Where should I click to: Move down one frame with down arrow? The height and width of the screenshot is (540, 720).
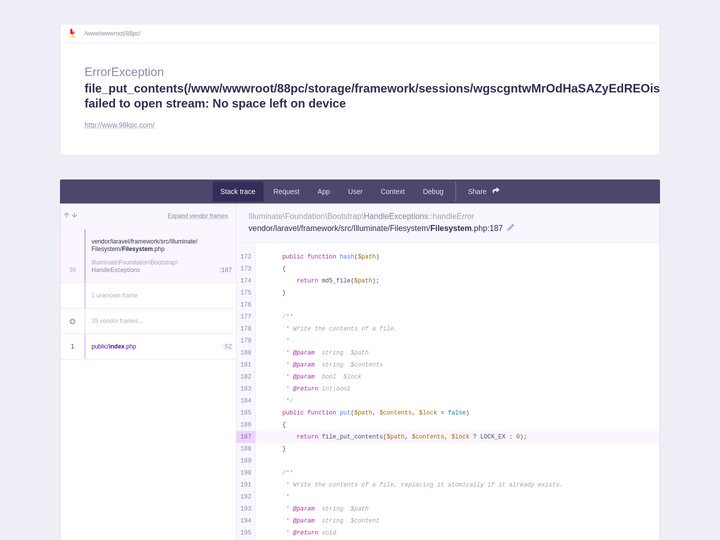74,215
